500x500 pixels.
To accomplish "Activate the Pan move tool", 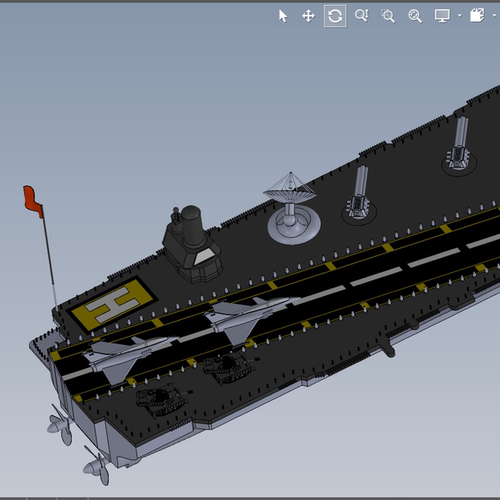I will click(308, 16).
